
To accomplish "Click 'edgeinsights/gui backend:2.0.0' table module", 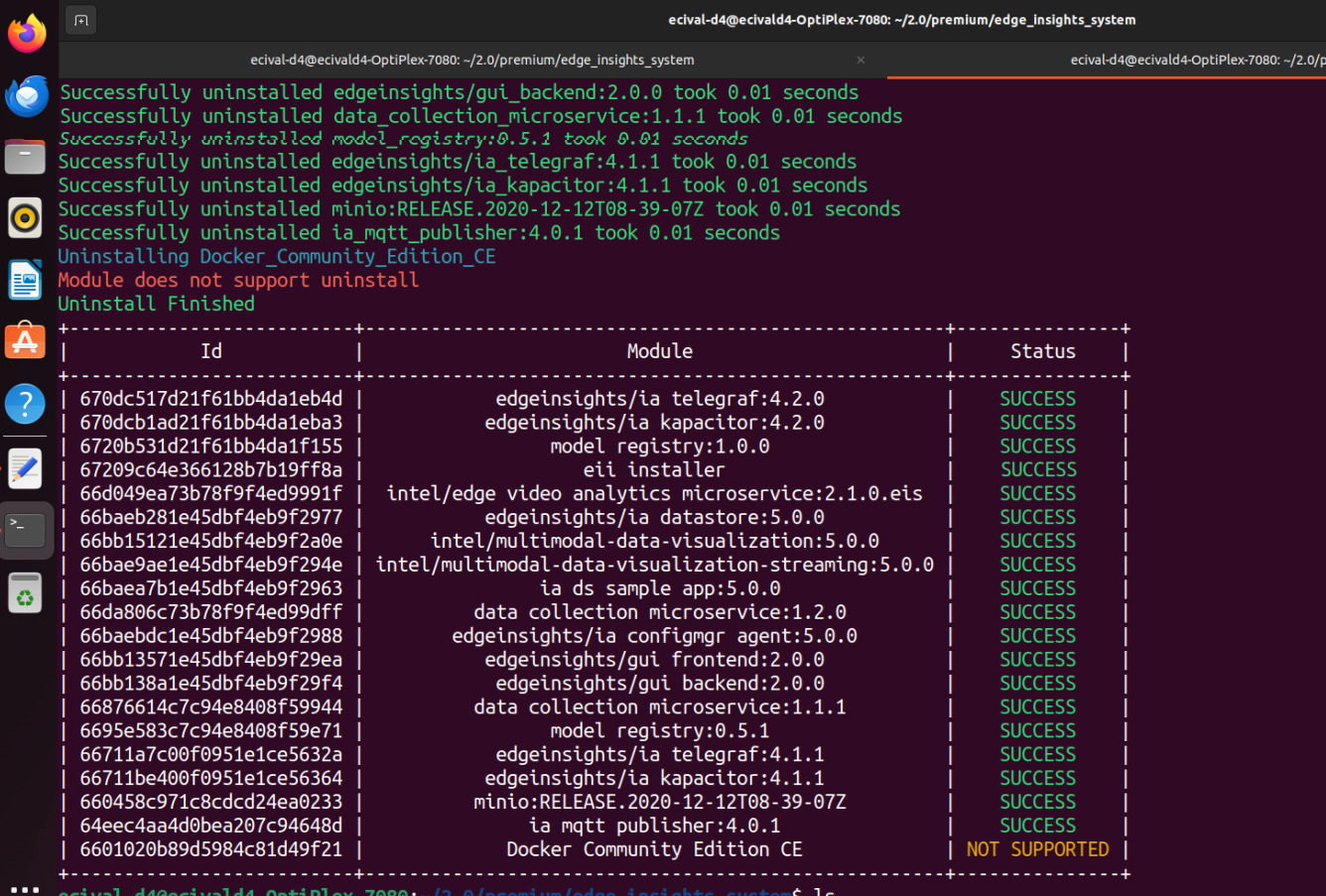I will (x=660, y=684).
